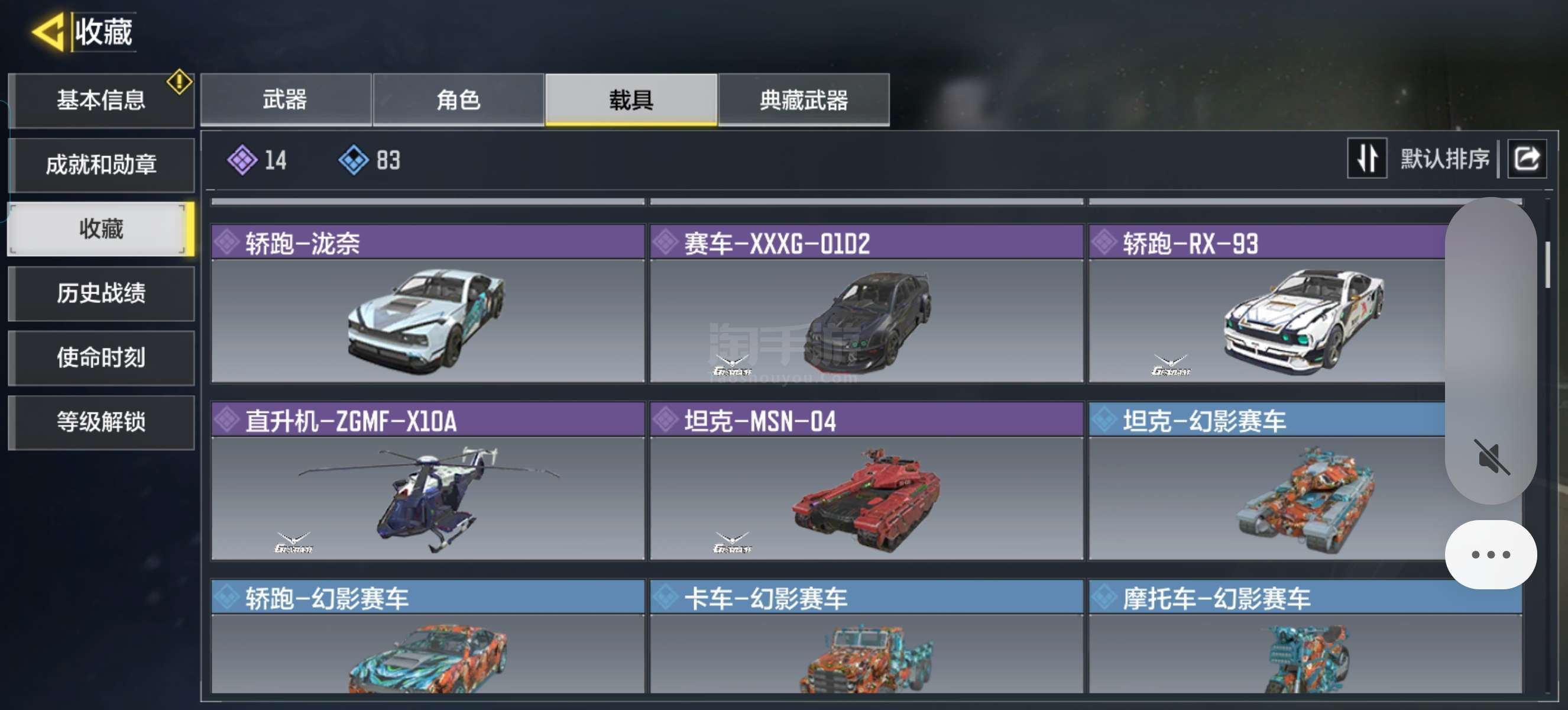Open the 默认排序 sort dropdown
This screenshot has width=1568, height=710.
pos(1444,159)
